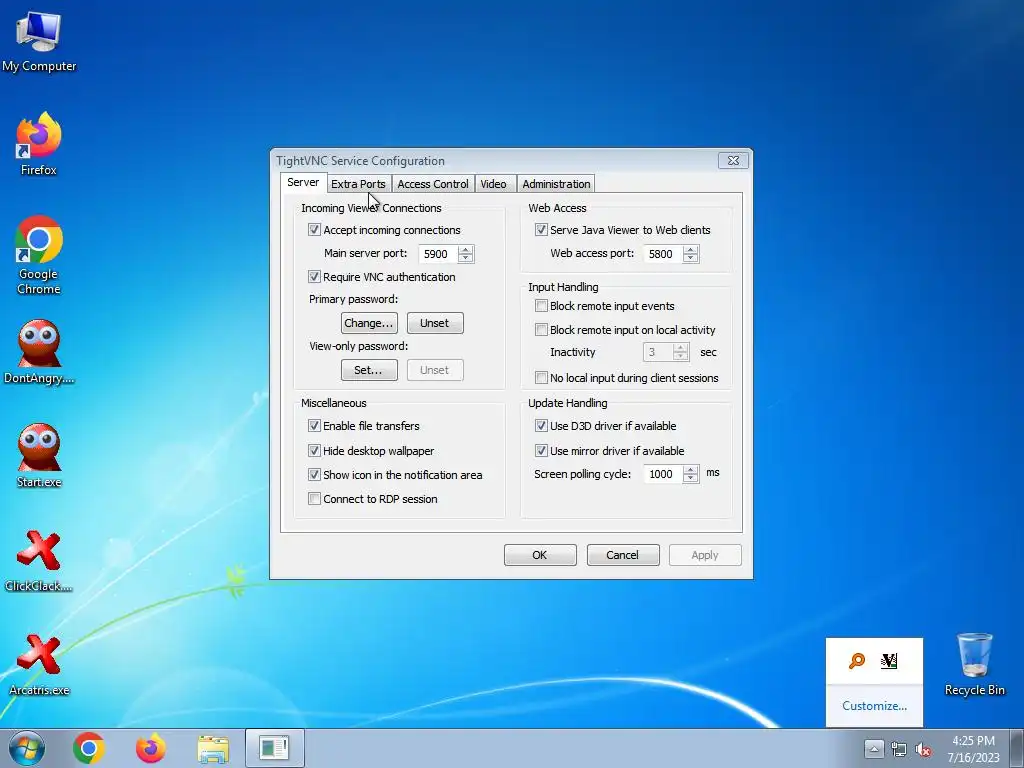Viewport: 1024px width, 768px height.
Task: Switch to the Administration tab
Action: [556, 184]
